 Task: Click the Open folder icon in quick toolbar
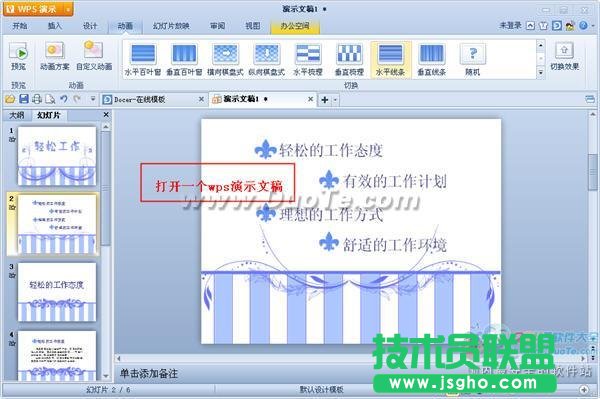(x=10, y=99)
